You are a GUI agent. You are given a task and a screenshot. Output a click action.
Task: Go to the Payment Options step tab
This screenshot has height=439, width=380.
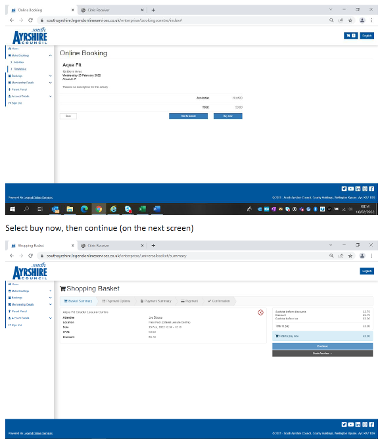click(x=116, y=301)
